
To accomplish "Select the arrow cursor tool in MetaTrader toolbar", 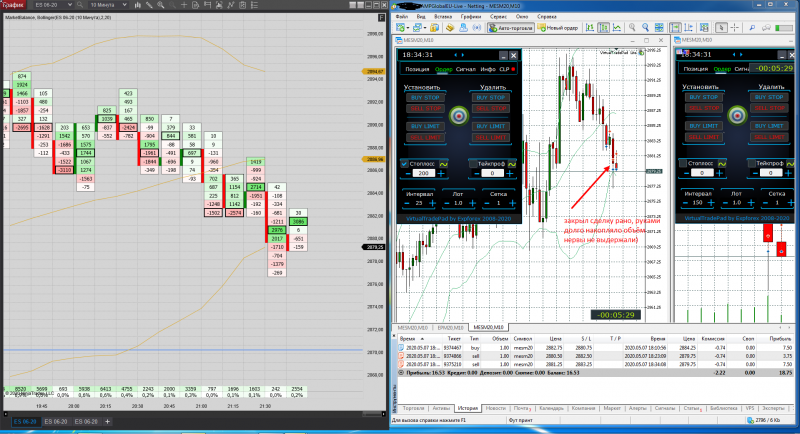I will tap(721, 28).
